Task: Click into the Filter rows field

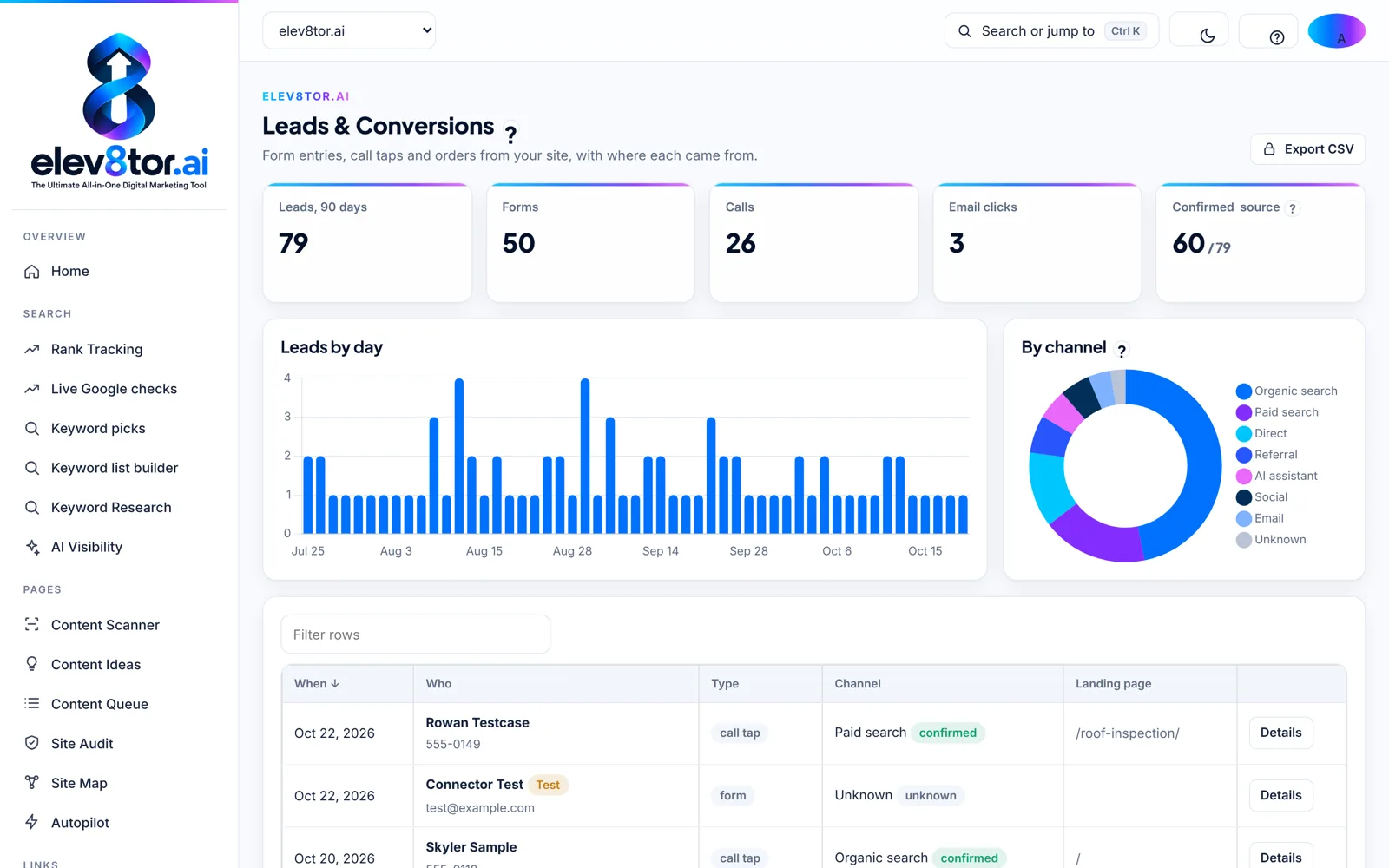Action: [x=416, y=635]
